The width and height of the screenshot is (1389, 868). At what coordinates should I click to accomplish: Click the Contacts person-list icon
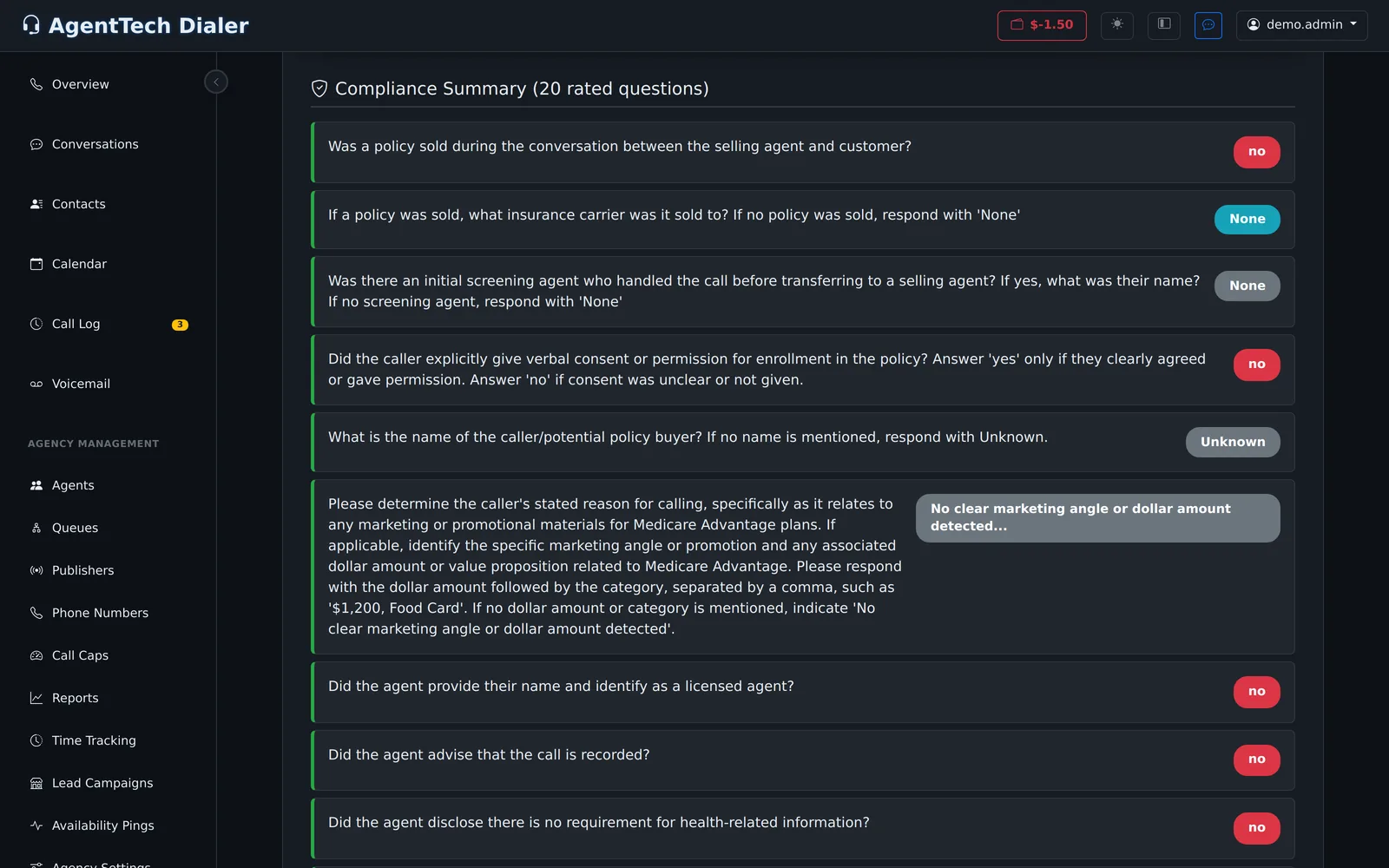[36, 204]
